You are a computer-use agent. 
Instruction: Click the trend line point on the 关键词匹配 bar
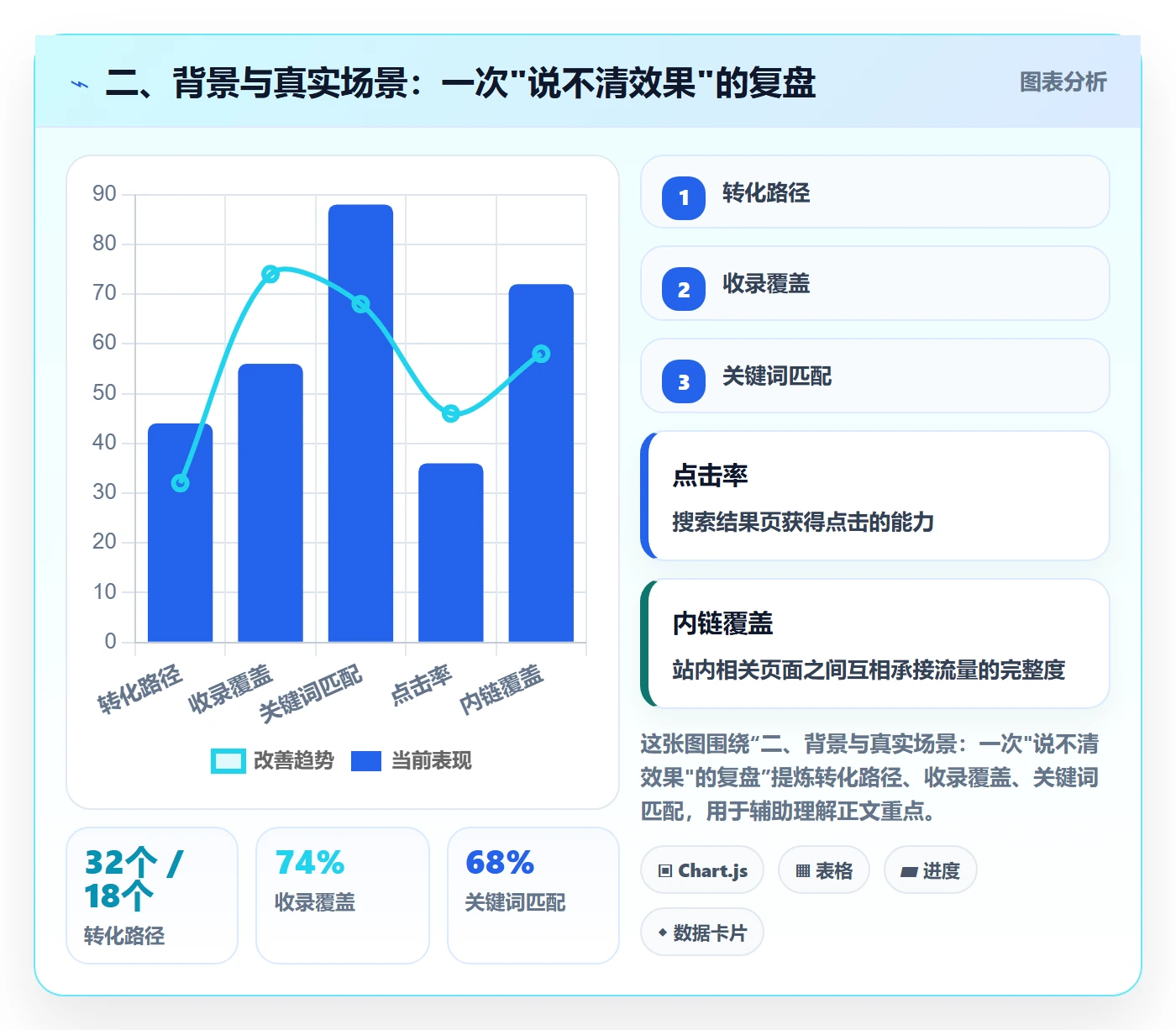click(360, 304)
